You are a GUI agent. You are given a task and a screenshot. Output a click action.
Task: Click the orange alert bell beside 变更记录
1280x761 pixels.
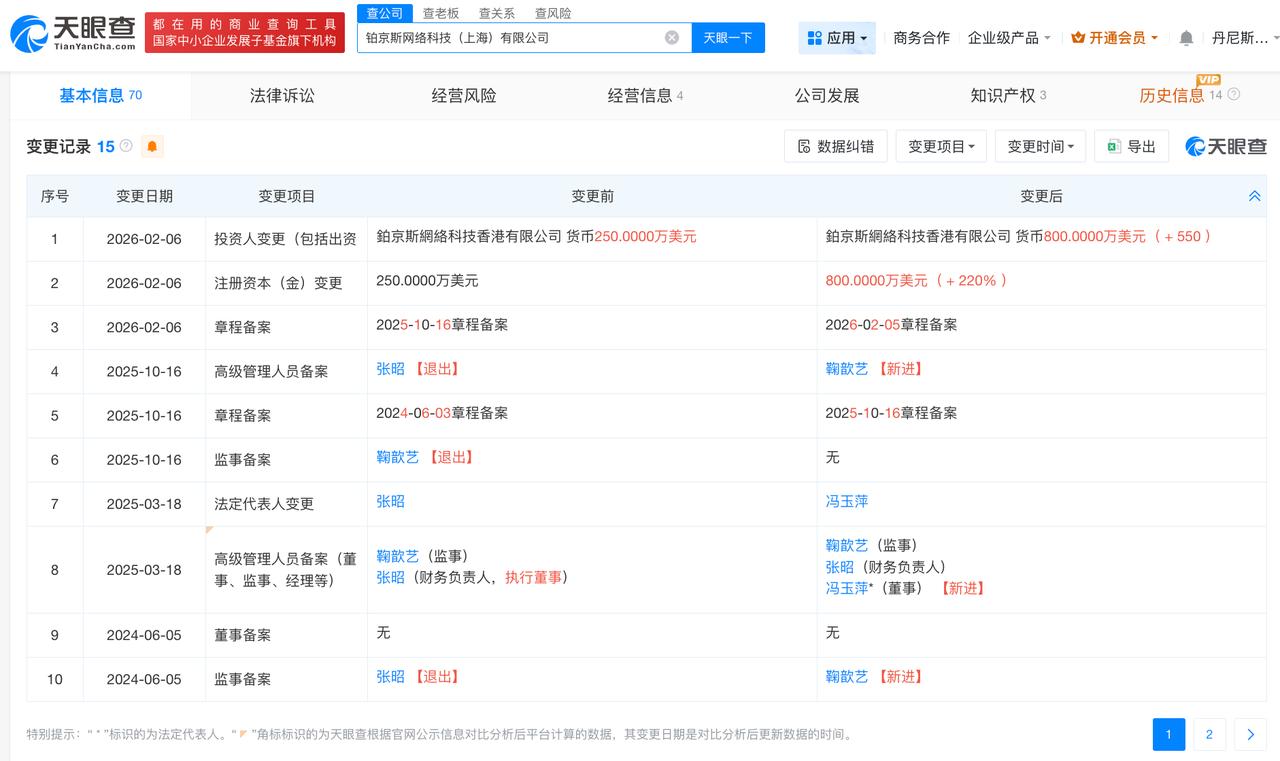152,147
